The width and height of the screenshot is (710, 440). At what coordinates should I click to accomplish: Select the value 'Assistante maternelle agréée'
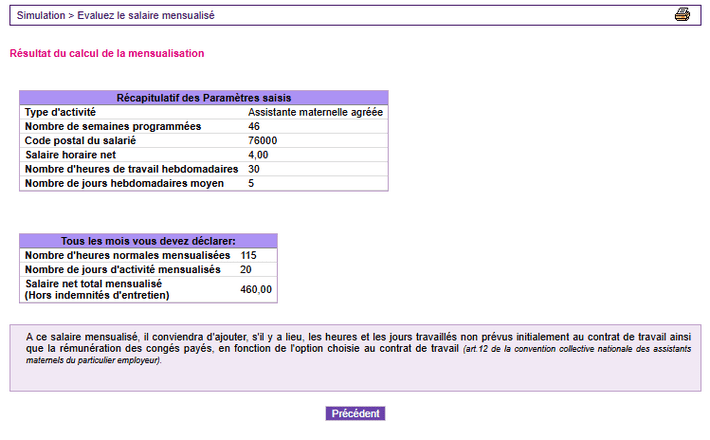coord(315,112)
